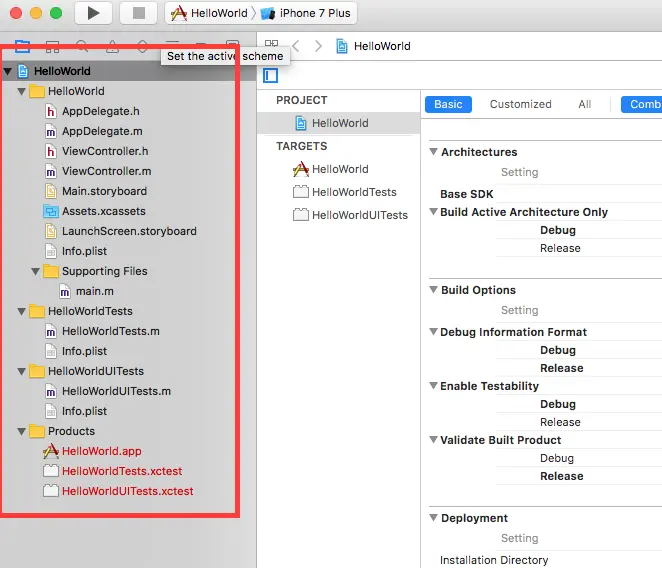This screenshot has height=568, width=662.
Task: Select HelloWorldUITests.xctest product
Action: pos(118,491)
